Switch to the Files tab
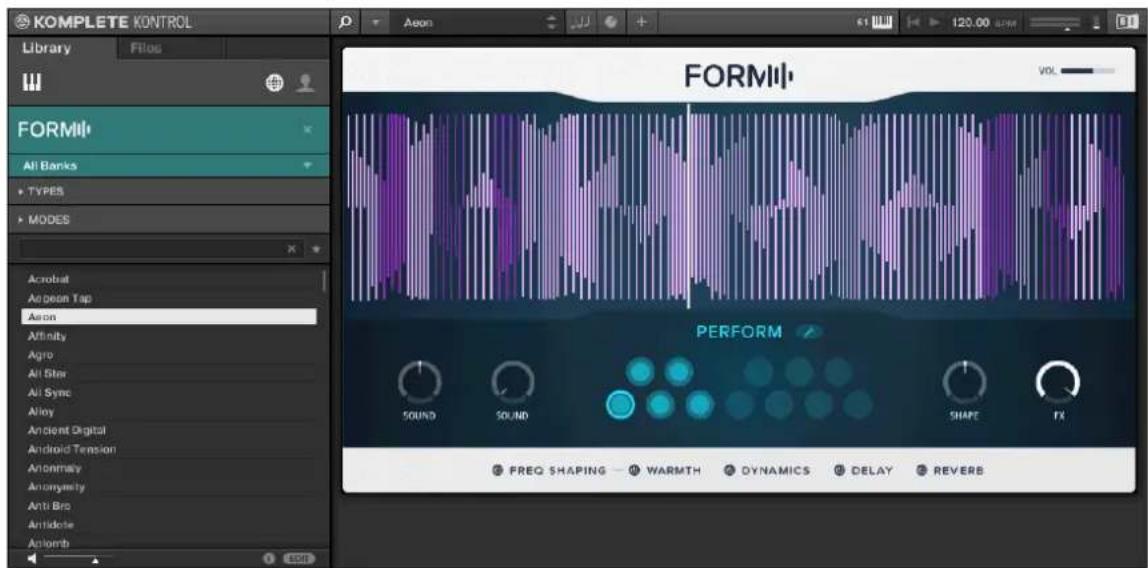 coord(145,48)
